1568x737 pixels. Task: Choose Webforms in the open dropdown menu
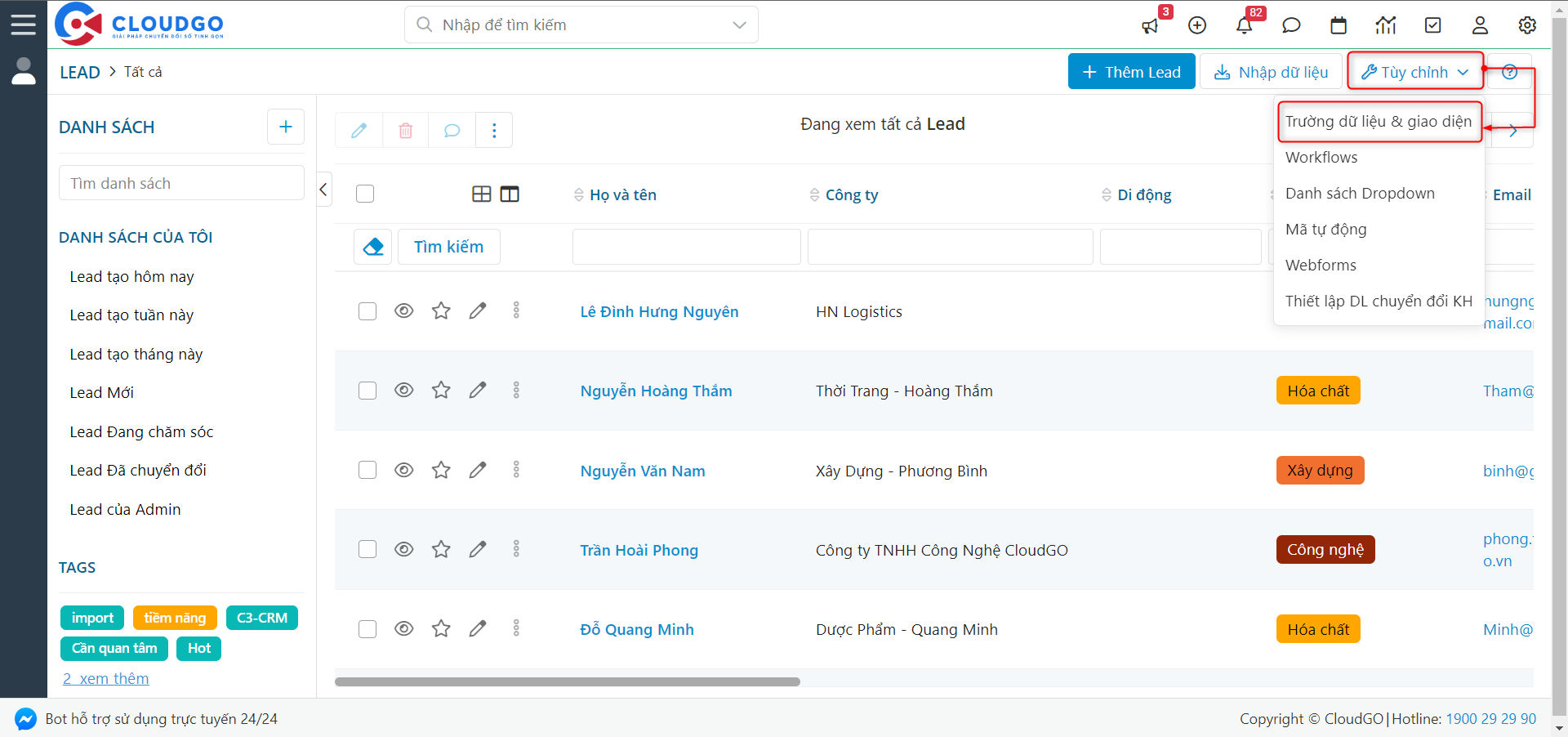(x=1321, y=265)
